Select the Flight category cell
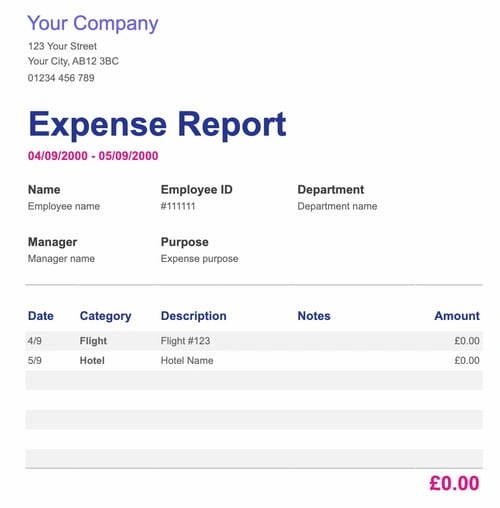Image resolution: width=500 pixels, height=508 pixels. click(x=93, y=341)
